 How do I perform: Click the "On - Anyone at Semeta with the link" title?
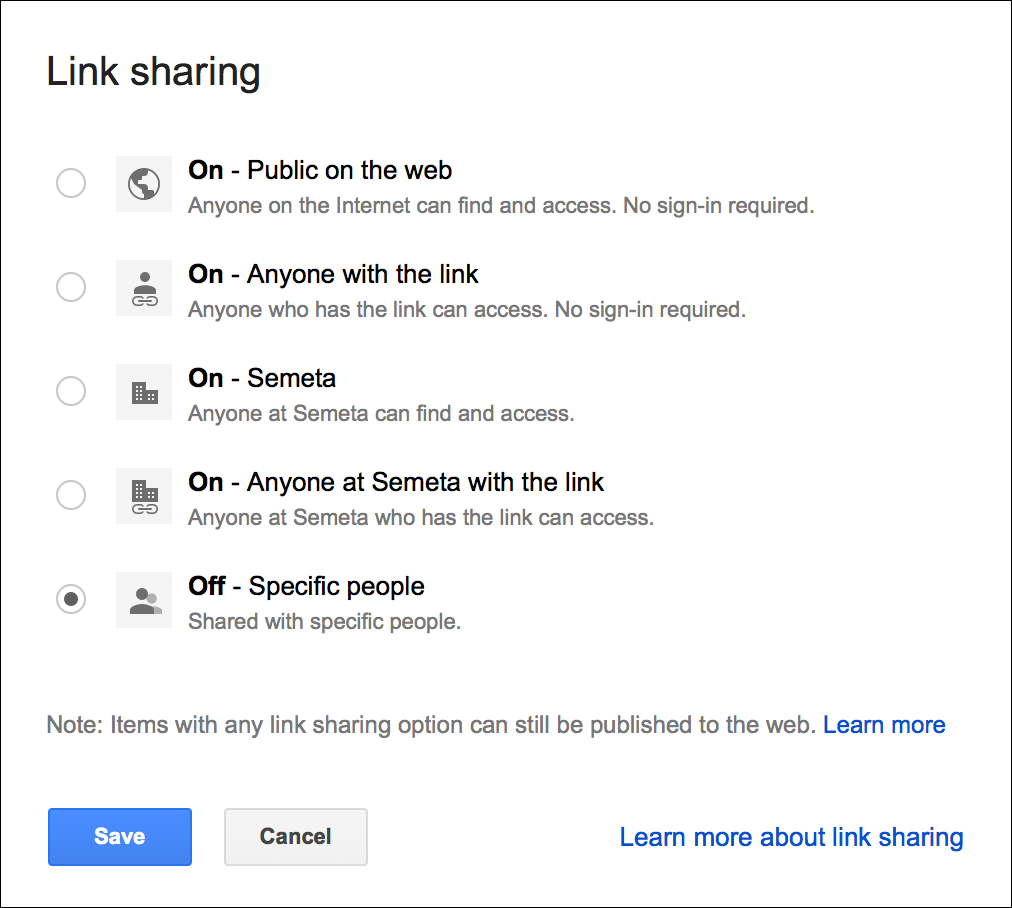point(396,483)
